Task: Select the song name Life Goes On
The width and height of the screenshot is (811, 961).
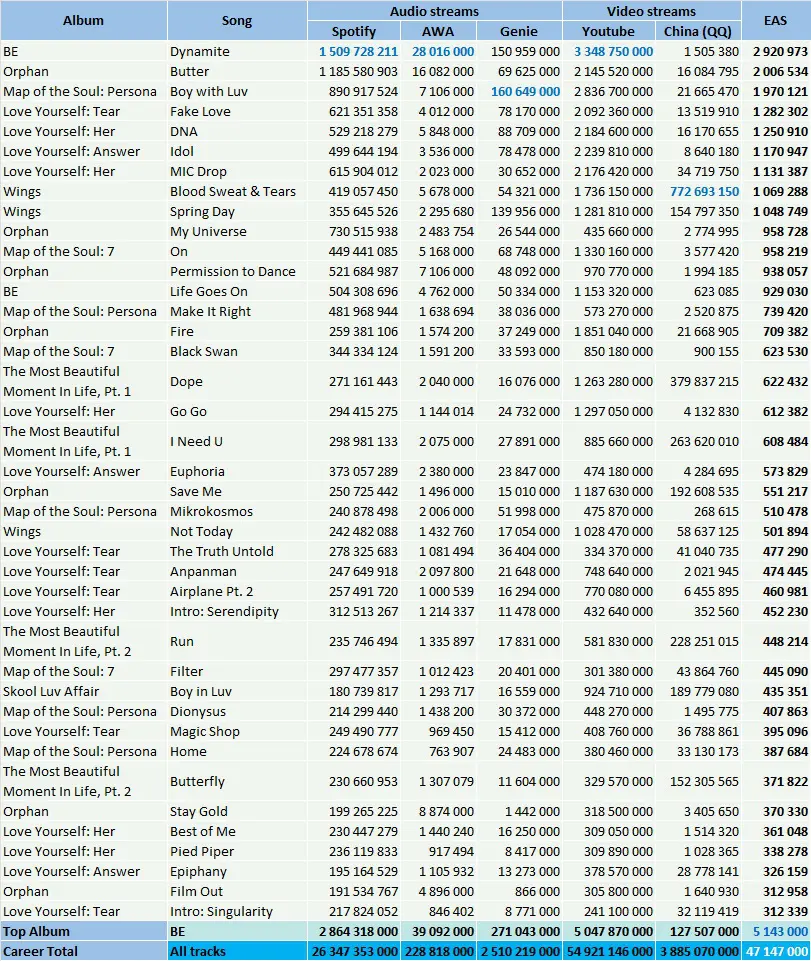Action: (x=209, y=291)
